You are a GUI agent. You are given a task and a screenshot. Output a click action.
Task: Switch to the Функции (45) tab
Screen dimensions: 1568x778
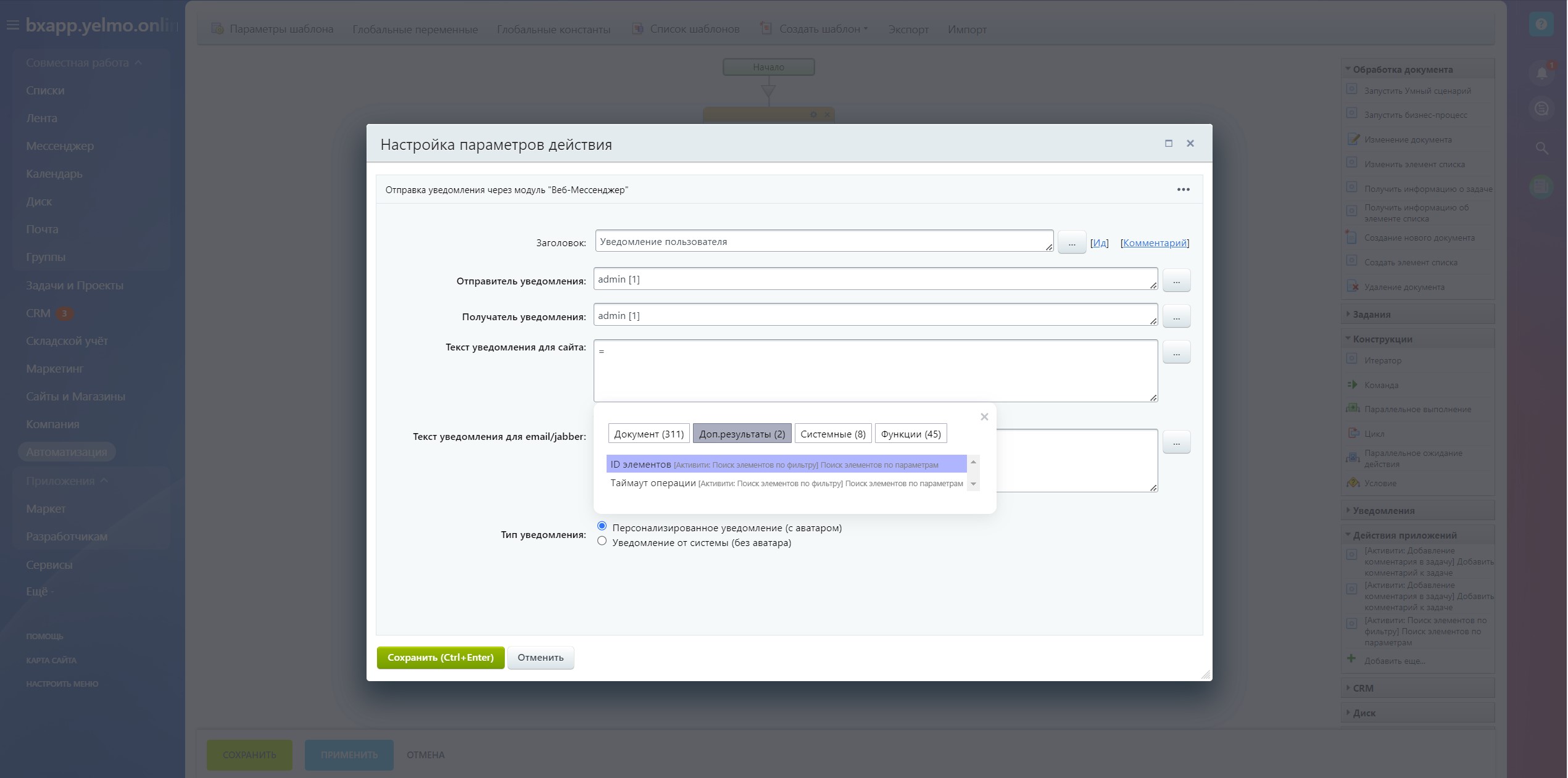pos(910,434)
